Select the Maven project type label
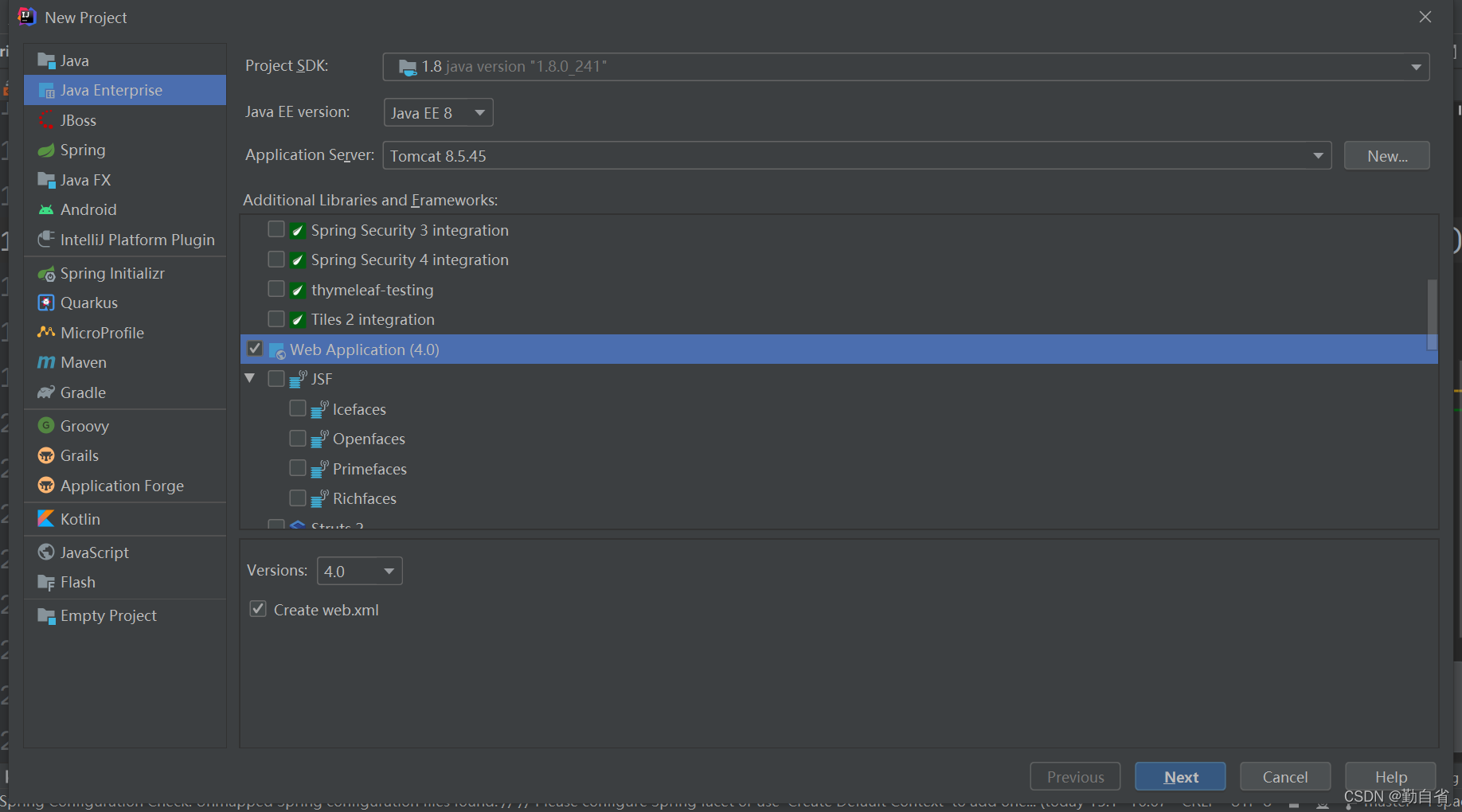This screenshot has height=812, width=1462. [84, 363]
